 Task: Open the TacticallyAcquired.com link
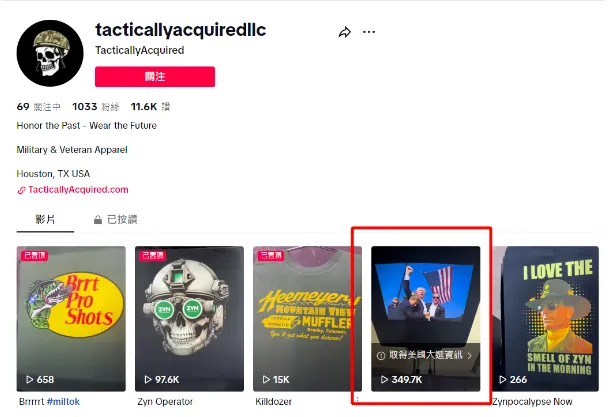pyautogui.click(x=78, y=190)
